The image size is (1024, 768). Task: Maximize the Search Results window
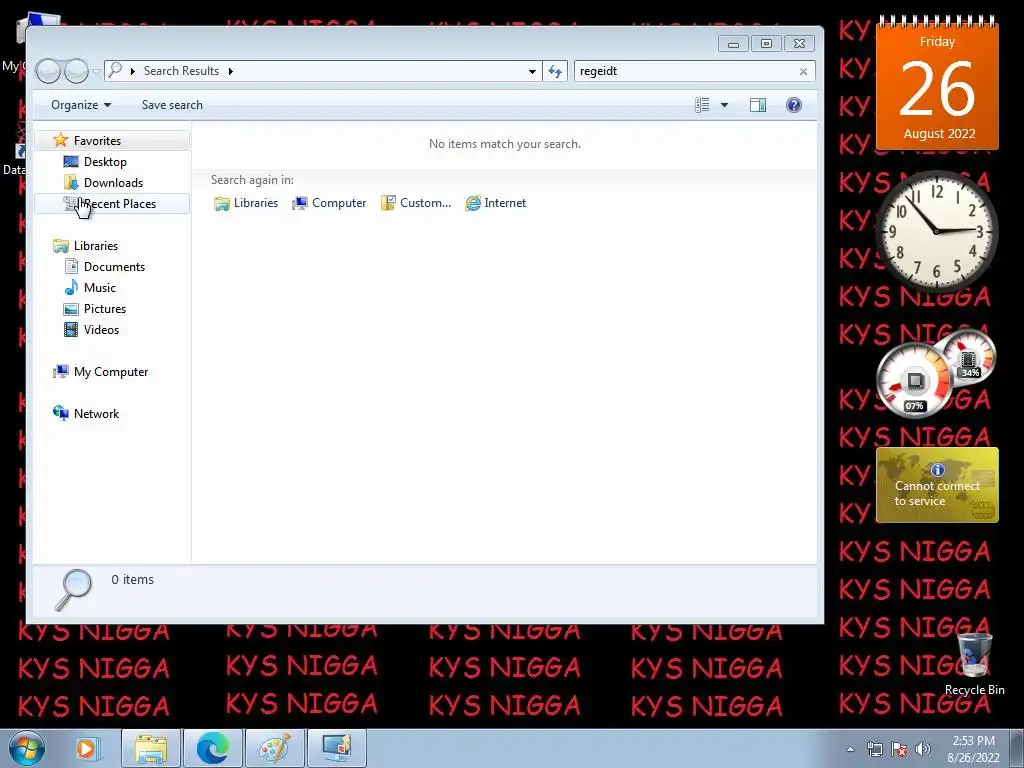click(766, 44)
